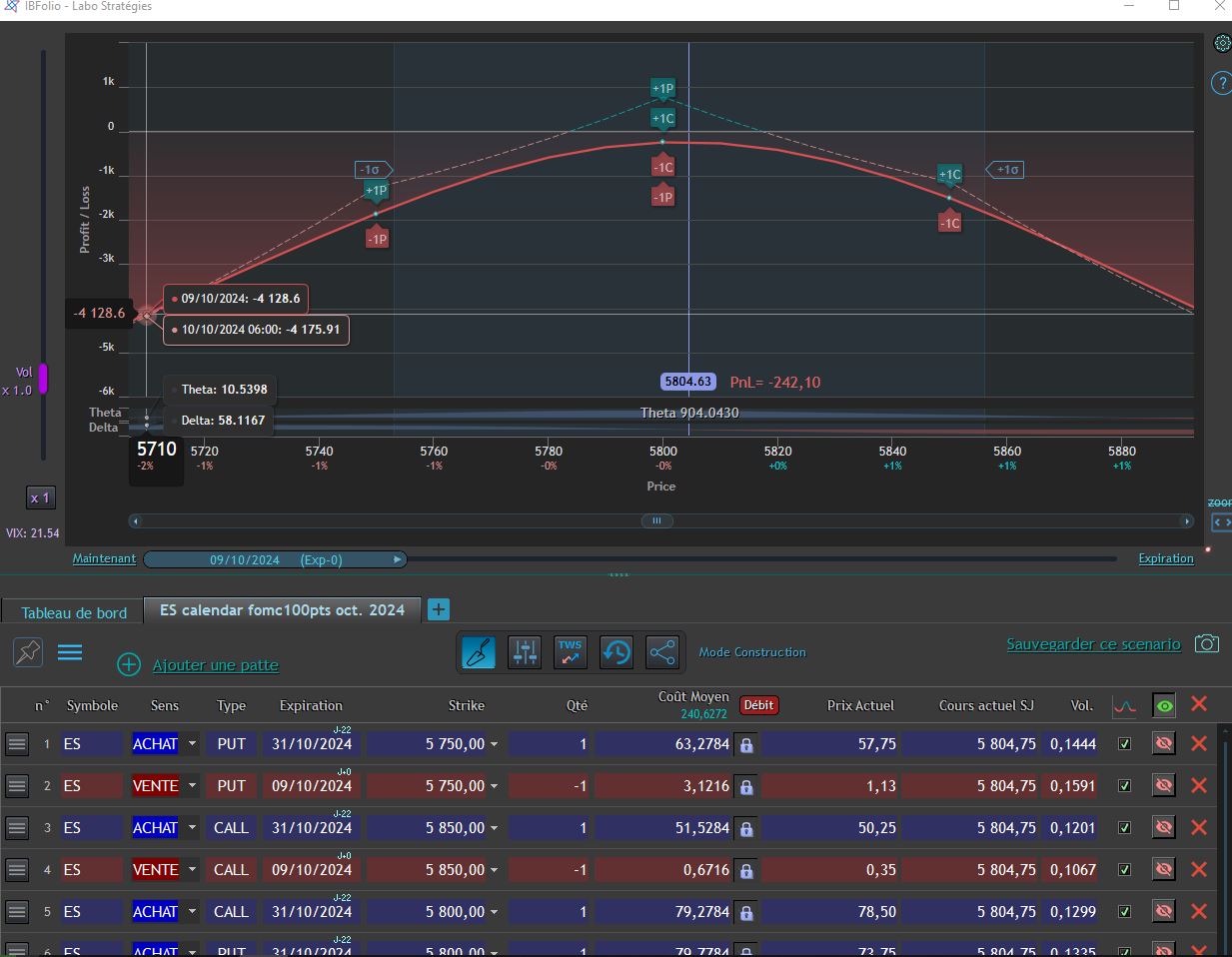Click the drag handle of leg row 5

pyautogui.click(x=17, y=911)
